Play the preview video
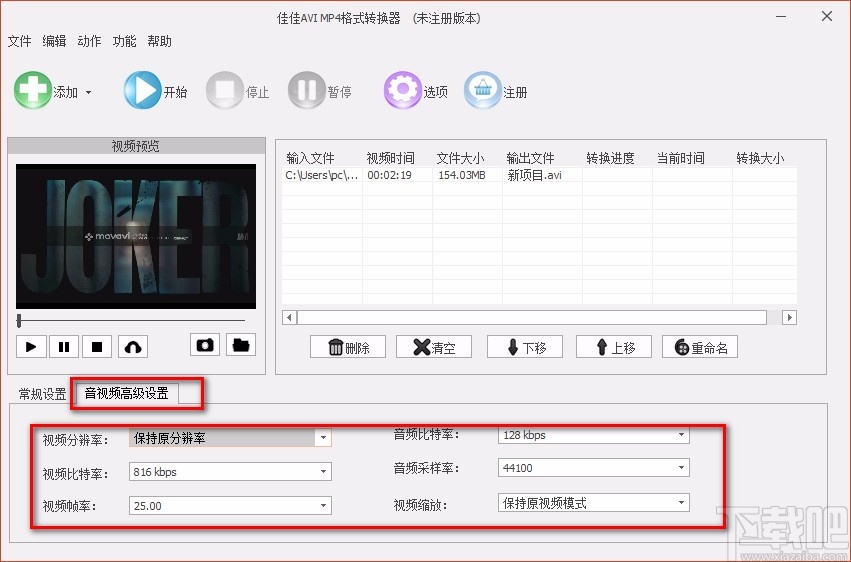The height and width of the screenshot is (562, 851). click(x=31, y=347)
